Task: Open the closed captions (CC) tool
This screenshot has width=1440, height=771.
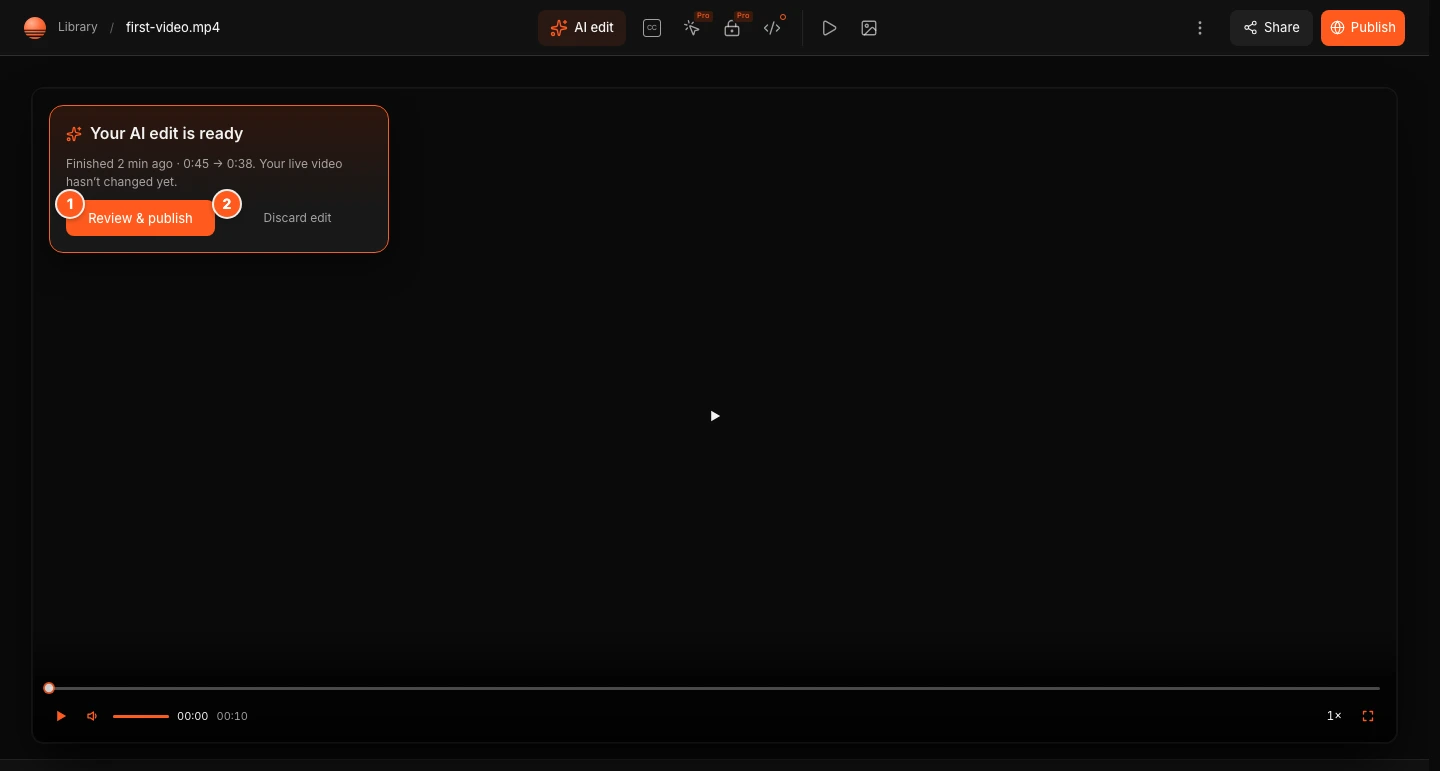Action: (652, 28)
